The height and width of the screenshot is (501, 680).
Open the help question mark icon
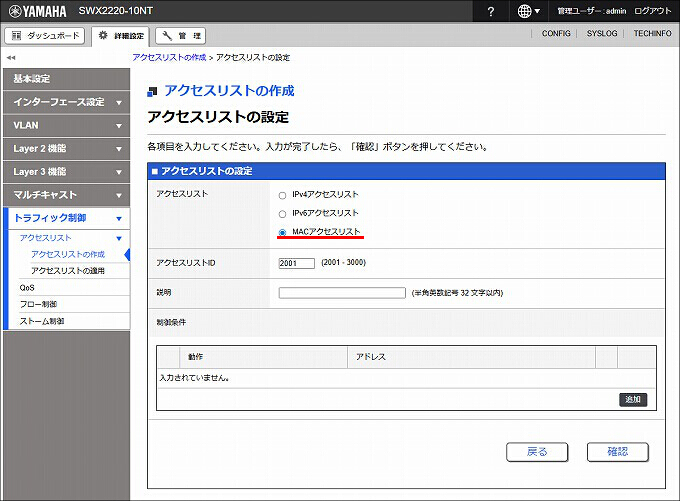(490, 11)
